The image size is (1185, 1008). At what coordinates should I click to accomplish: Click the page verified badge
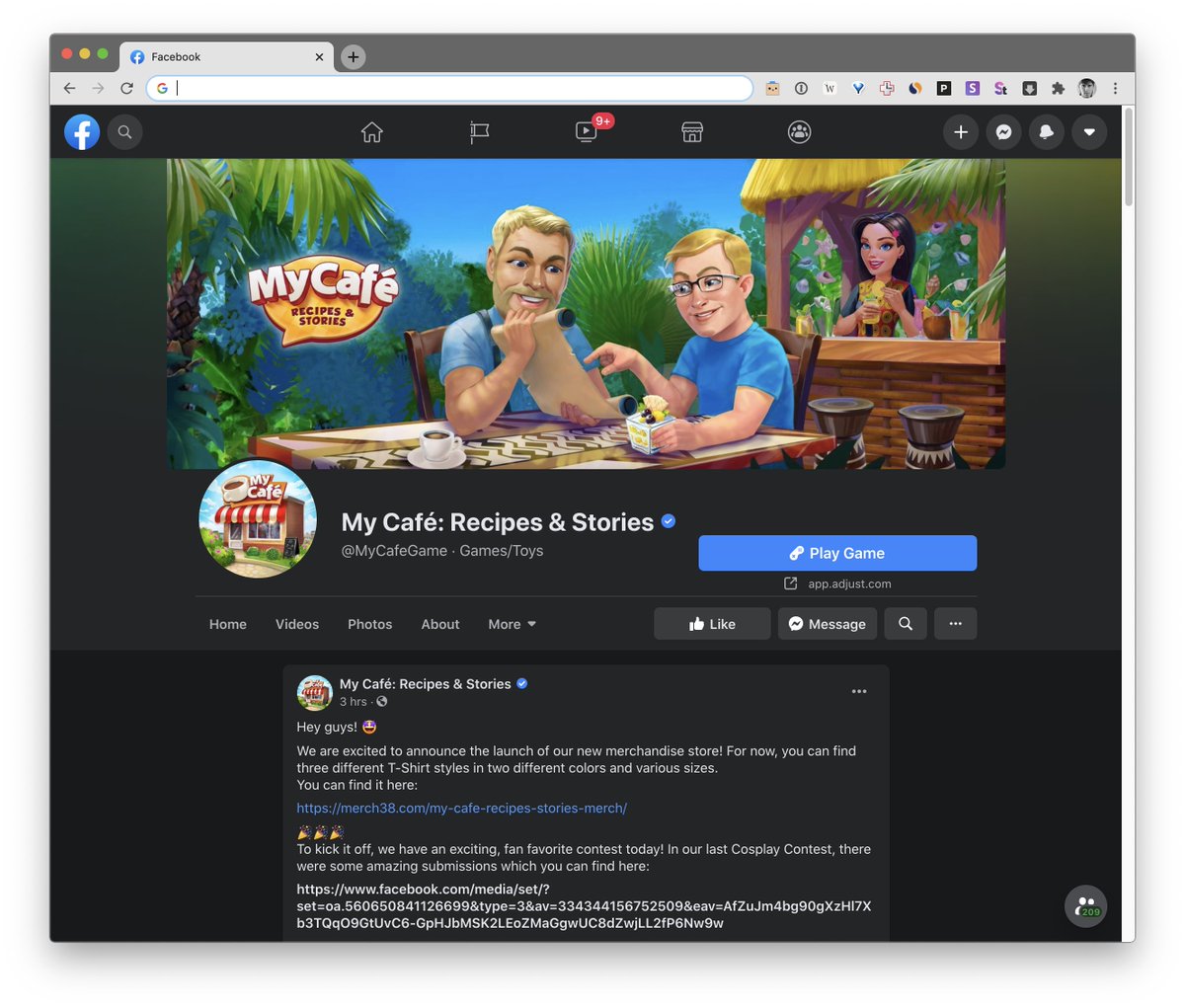click(669, 521)
